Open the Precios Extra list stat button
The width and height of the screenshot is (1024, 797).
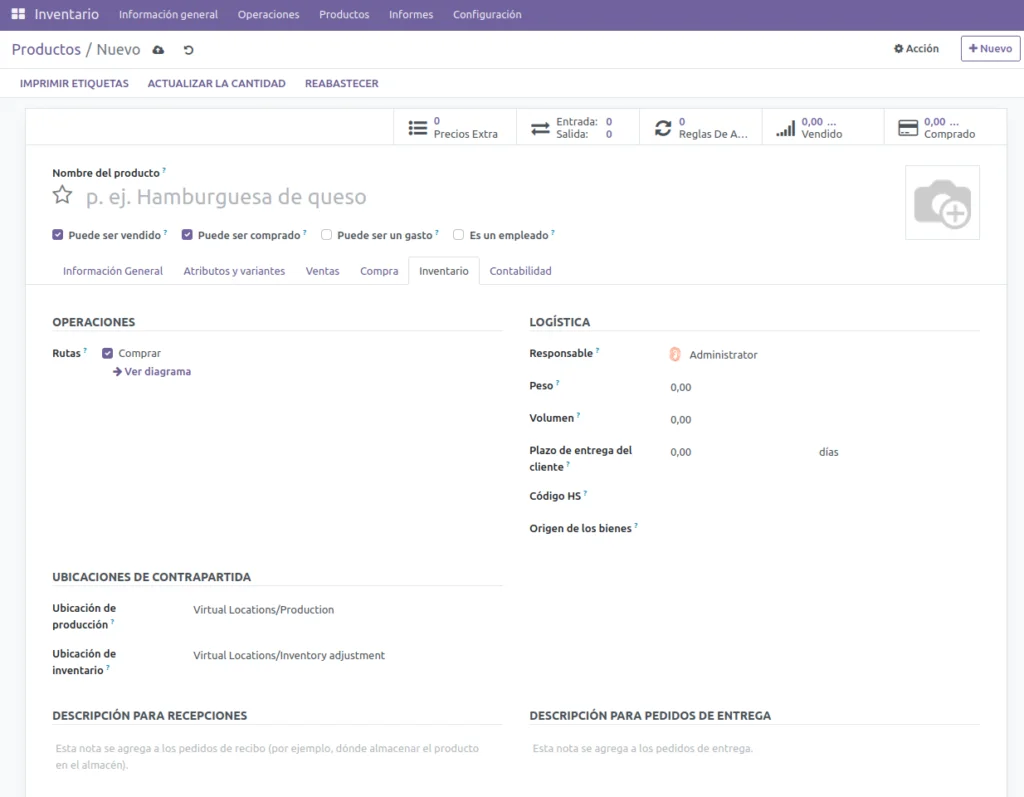(455, 127)
